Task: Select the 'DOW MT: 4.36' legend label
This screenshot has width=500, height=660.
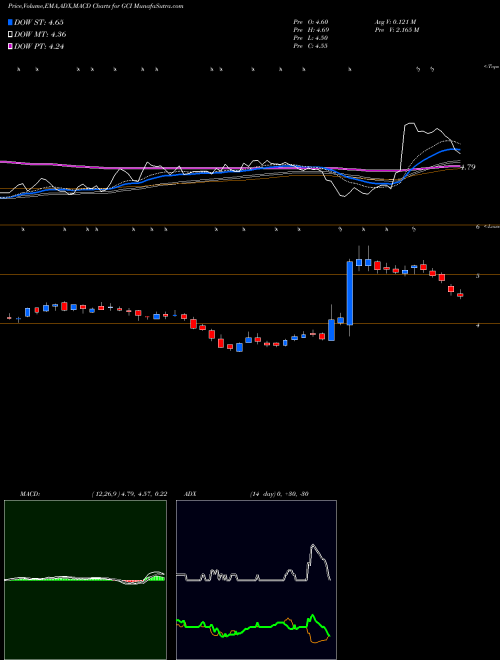Action: point(40,35)
